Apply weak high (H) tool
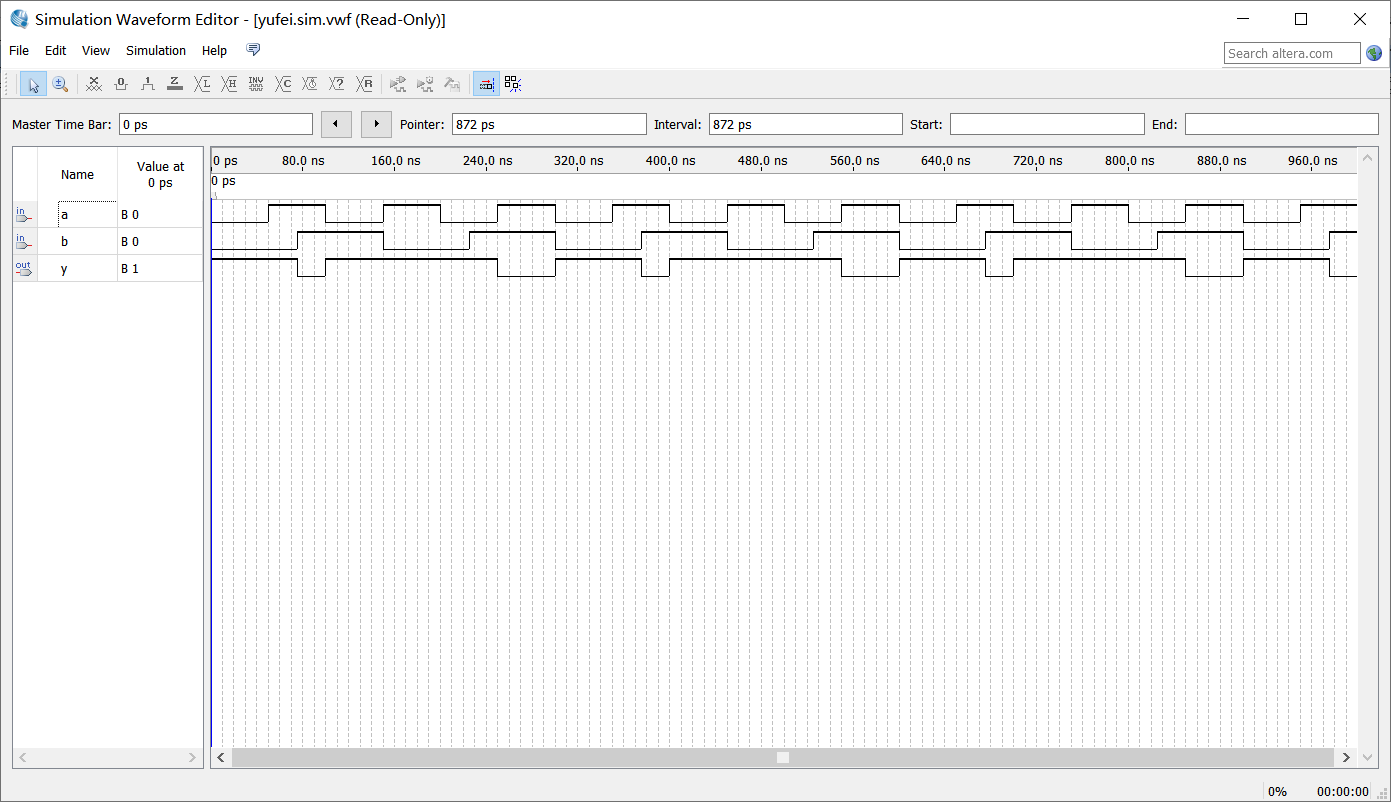Screen dimensions: 1391x802 [x=229, y=84]
